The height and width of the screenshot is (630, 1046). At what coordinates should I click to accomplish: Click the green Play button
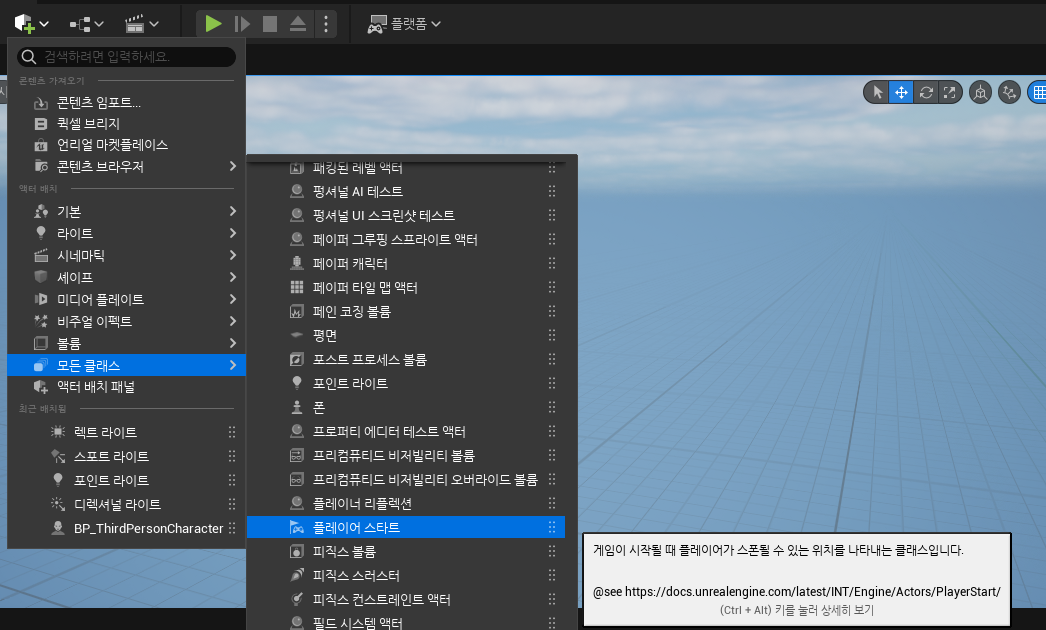point(213,24)
